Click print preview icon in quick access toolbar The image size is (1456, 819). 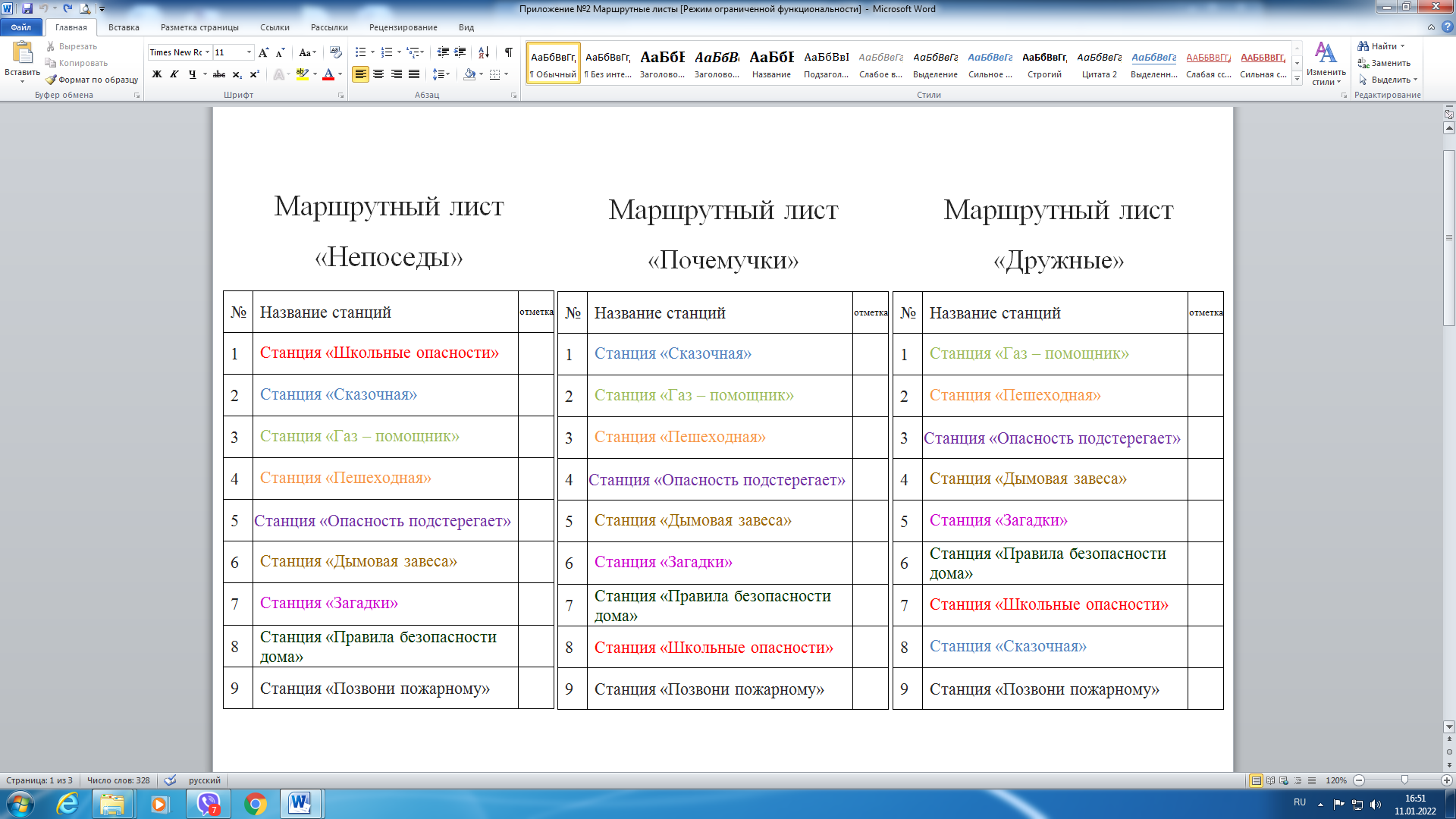point(85,9)
